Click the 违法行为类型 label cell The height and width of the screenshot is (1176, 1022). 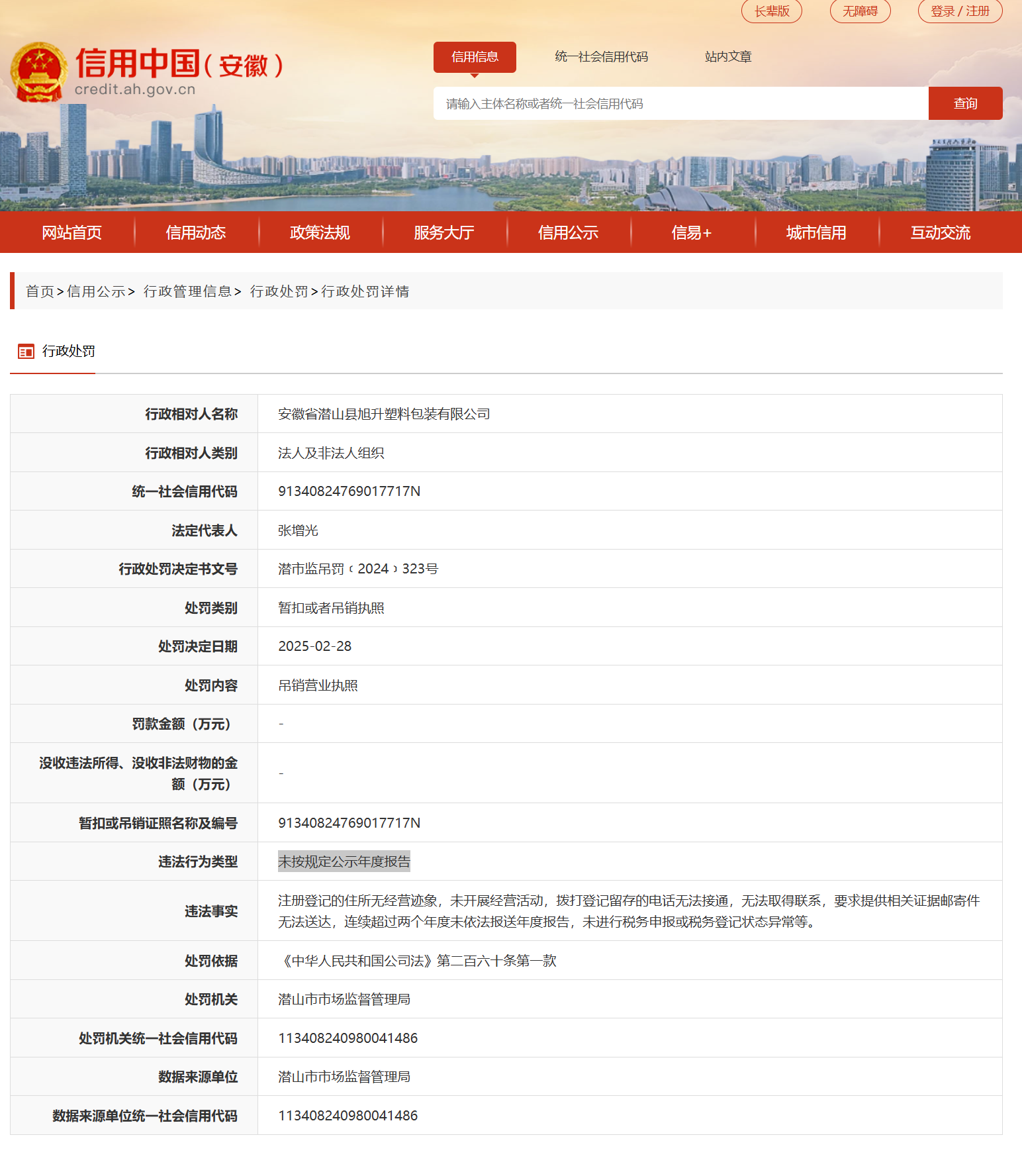[134, 861]
